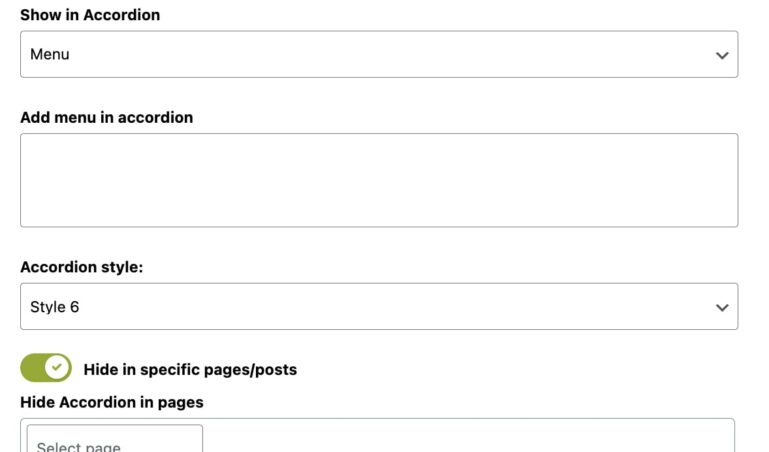Click empty space right of Select page field
This screenshot has width=769, height=452.
[468, 440]
